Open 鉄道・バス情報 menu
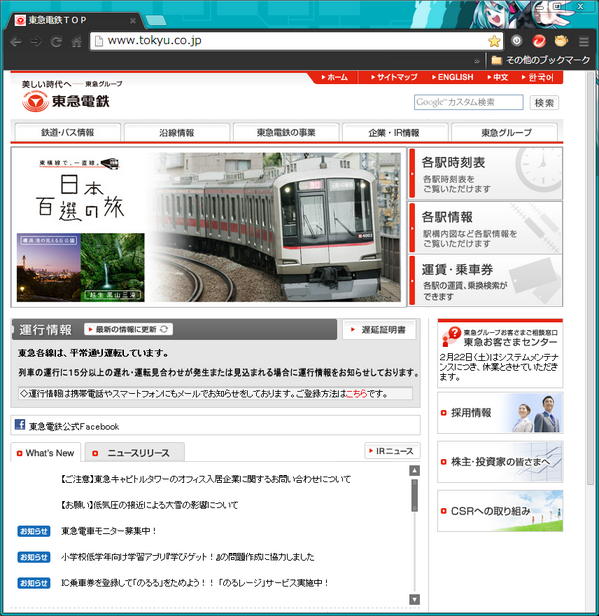This screenshot has width=599, height=616. pos(68,132)
